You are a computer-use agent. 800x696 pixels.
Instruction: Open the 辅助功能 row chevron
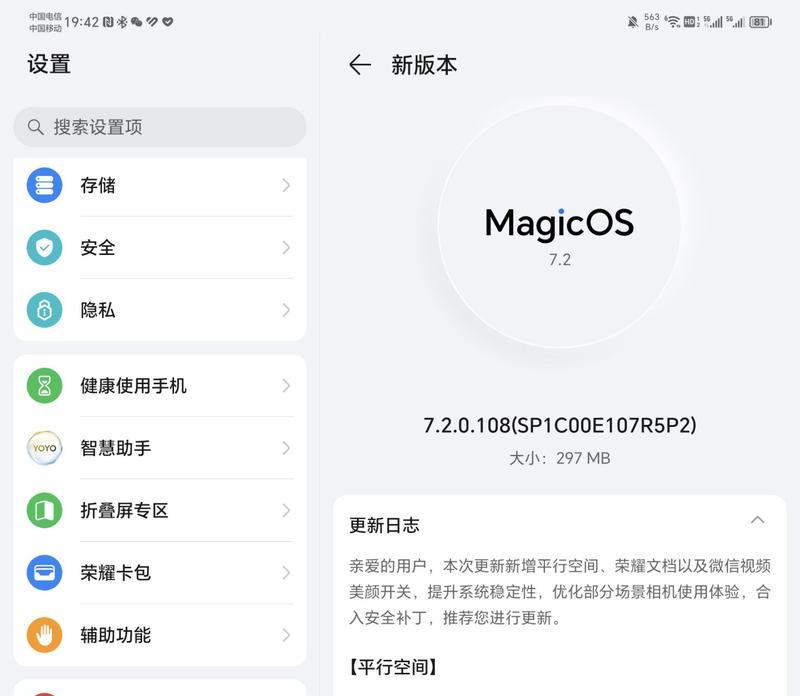click(286, 635)
